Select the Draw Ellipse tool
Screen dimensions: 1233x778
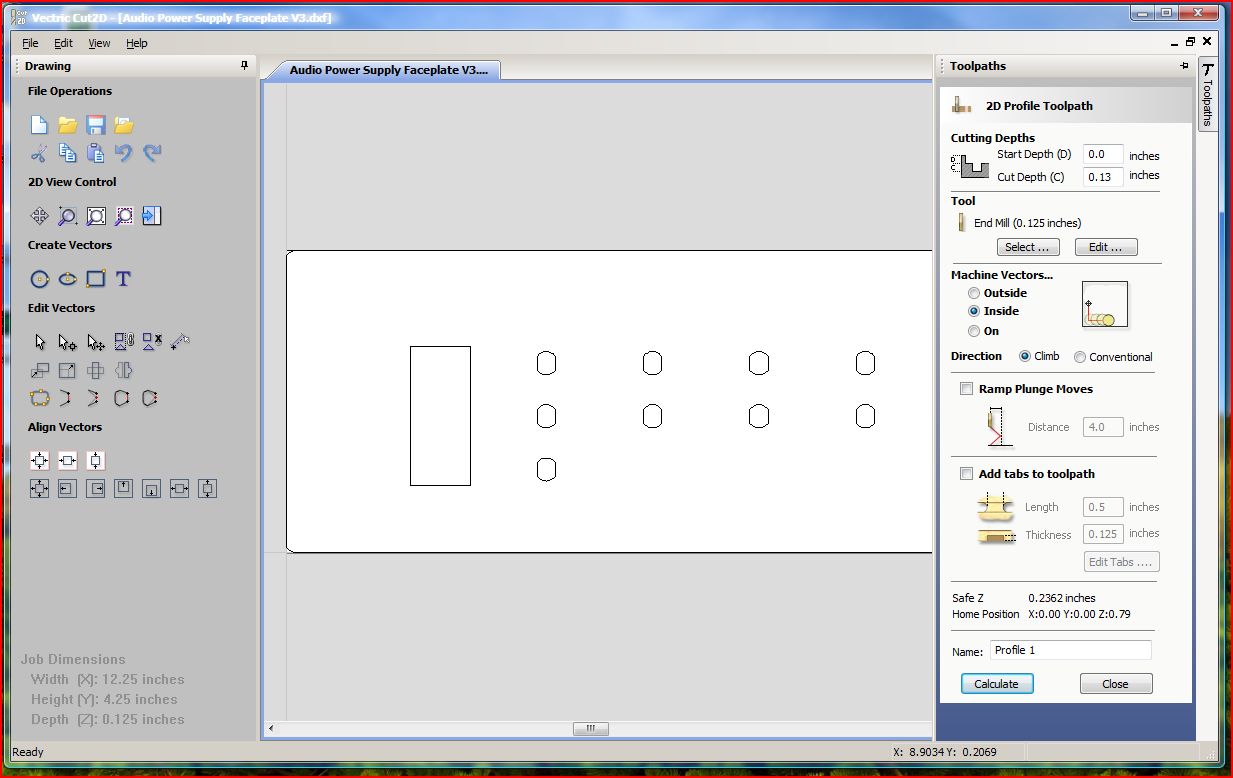(x=67, y=279)
